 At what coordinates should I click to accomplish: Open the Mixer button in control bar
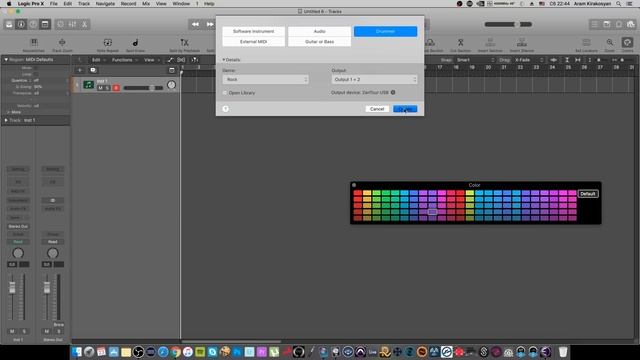[72, 24]
